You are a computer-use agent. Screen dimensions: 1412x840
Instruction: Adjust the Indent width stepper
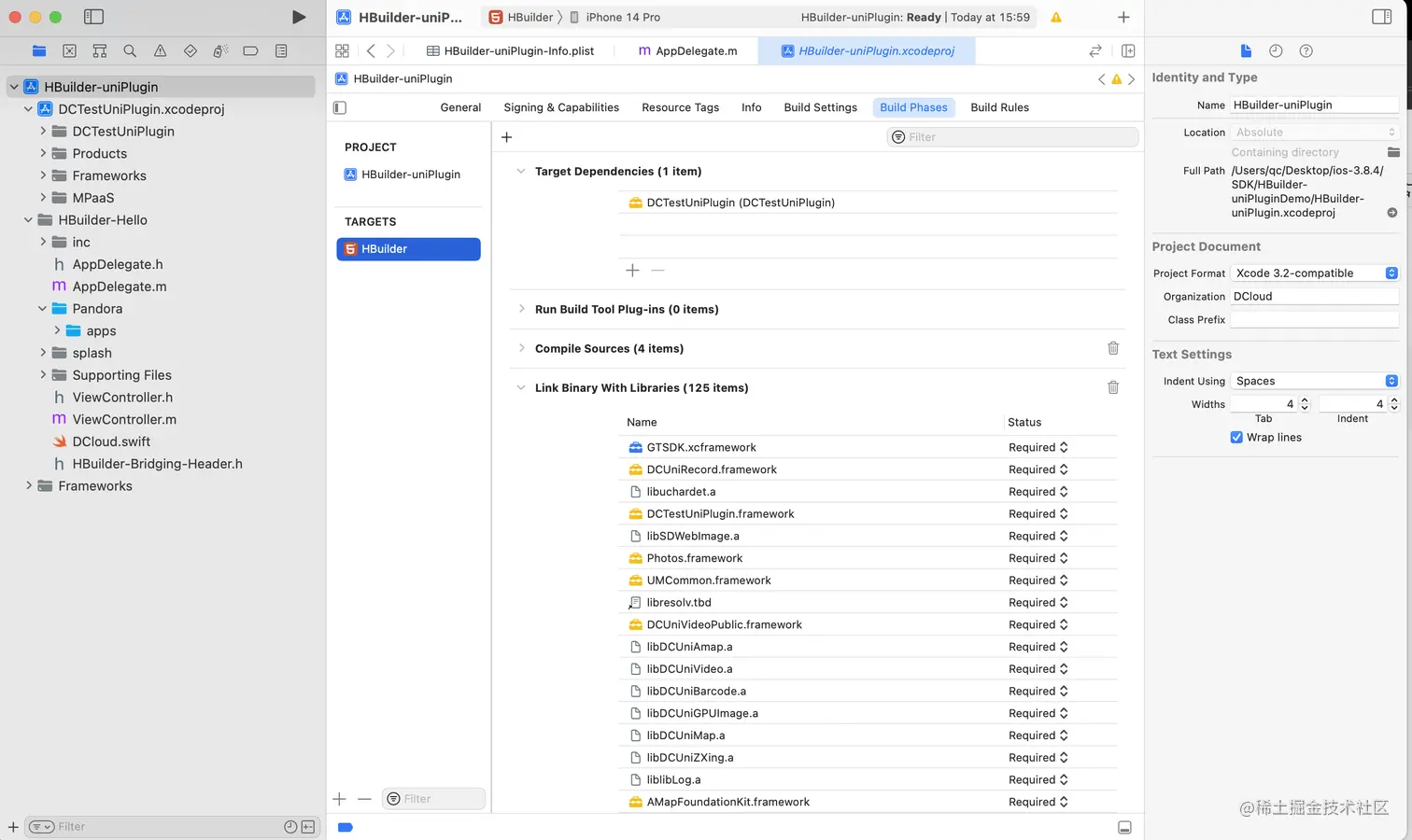click(x=1394, y=404)
